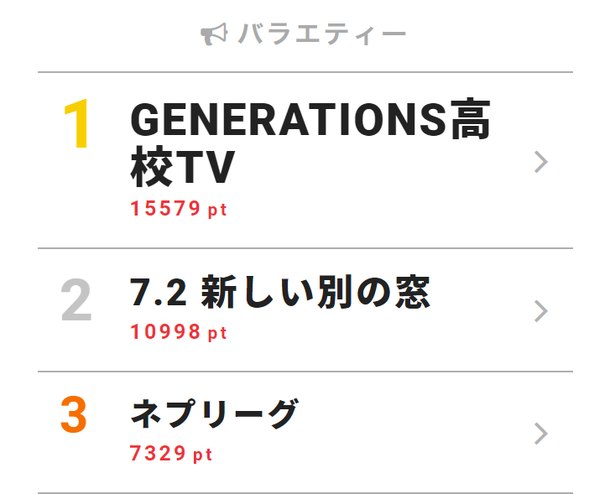This screenshot has height=495, width=615.
Task: Click the pt label after 7329
Action: coord(203,455)
